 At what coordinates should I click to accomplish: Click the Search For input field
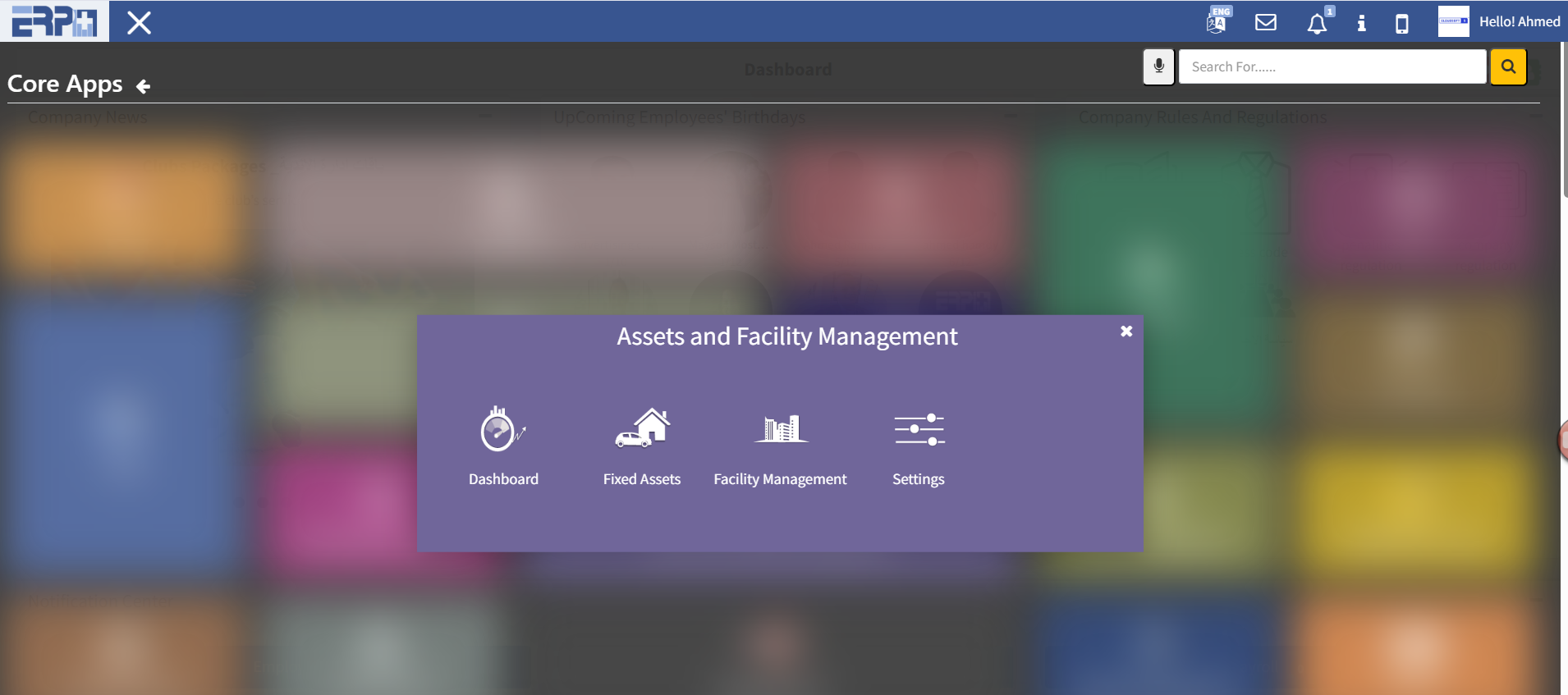tap(1332, 66)
